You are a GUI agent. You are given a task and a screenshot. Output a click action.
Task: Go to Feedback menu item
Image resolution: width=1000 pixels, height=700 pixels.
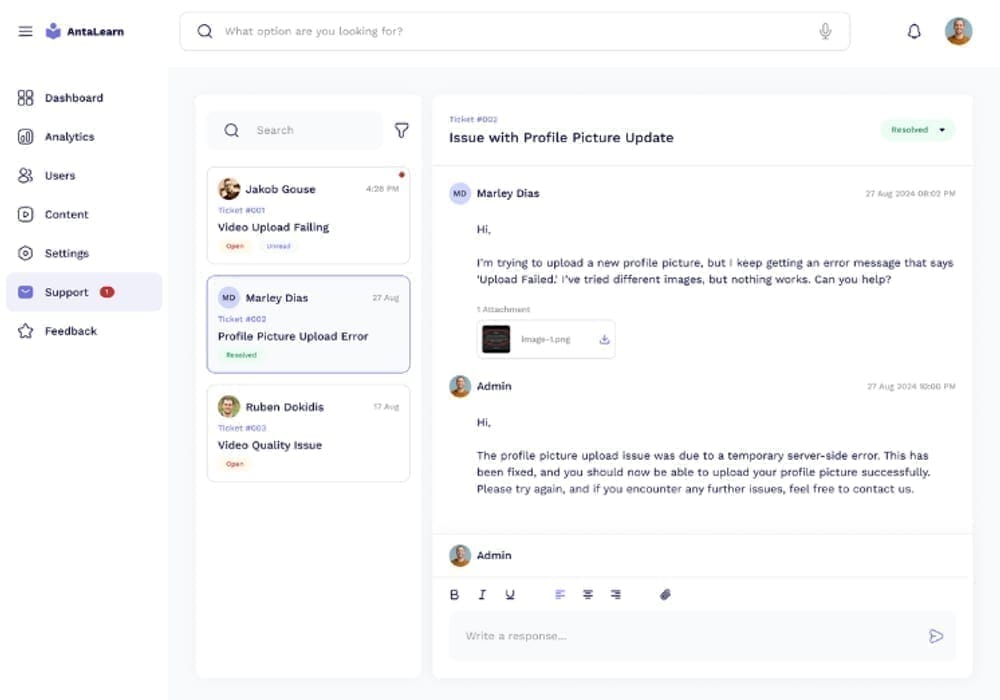pos(84,331)
